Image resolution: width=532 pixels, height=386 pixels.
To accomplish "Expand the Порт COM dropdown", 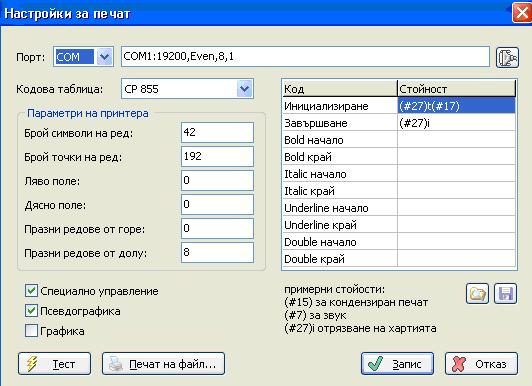I will (104, 57).
